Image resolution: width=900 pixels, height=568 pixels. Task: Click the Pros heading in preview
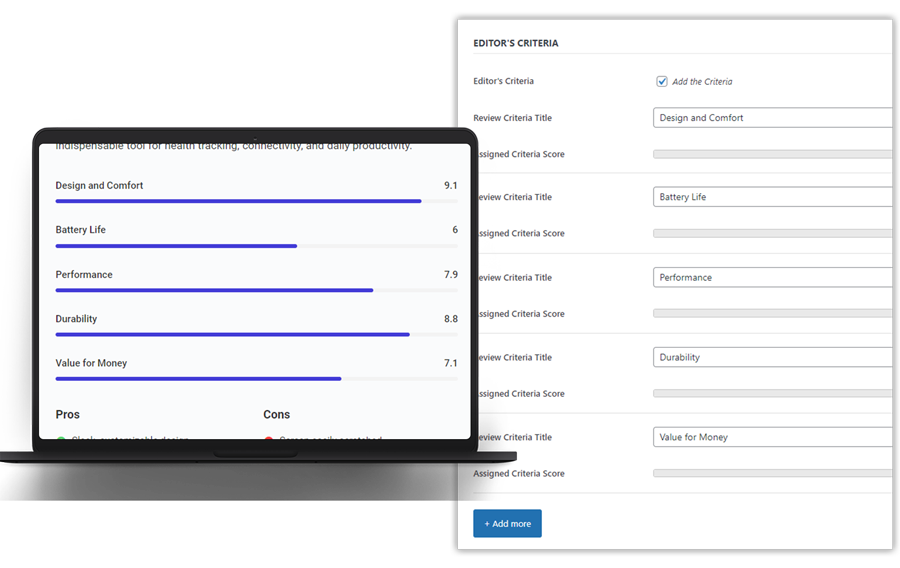tap(68, 414)
